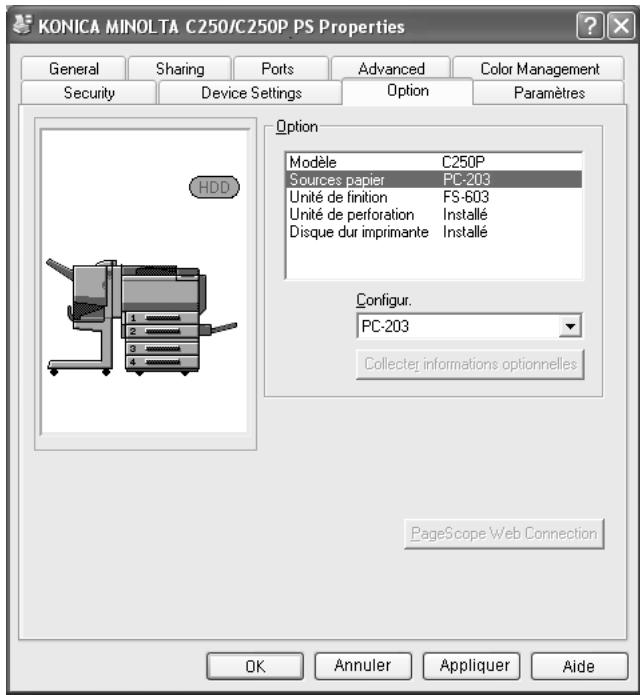This screenshot has height=695, width=640.
Task: Click the Appliquer button
Action: 472,666
